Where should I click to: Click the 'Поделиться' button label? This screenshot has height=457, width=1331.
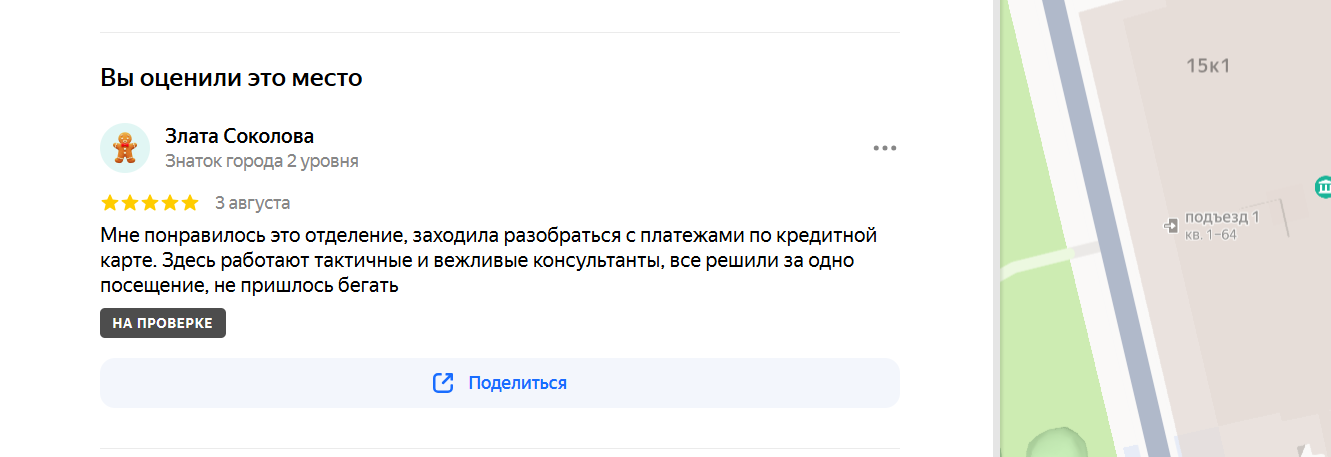tap(517, 383)
